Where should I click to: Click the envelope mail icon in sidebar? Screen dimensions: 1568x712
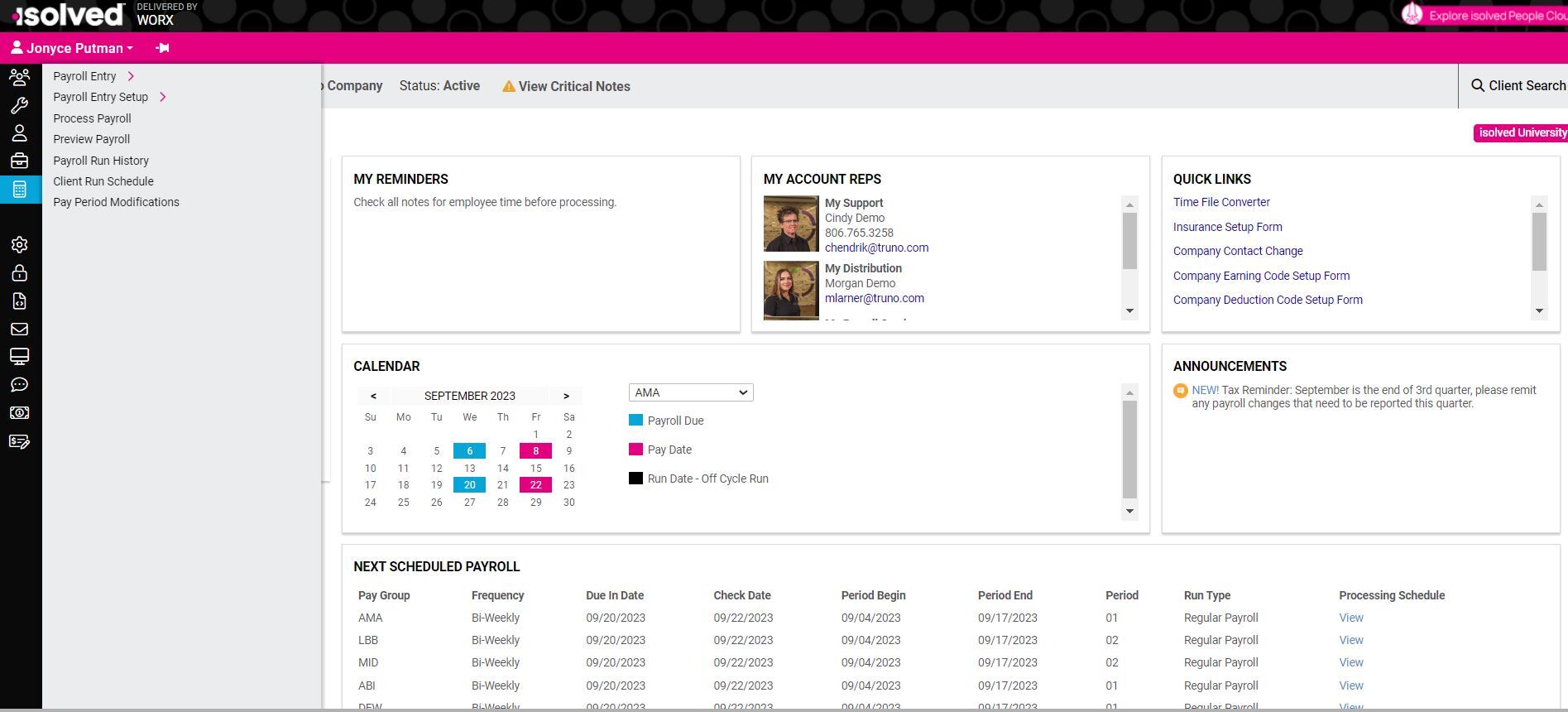20,330
